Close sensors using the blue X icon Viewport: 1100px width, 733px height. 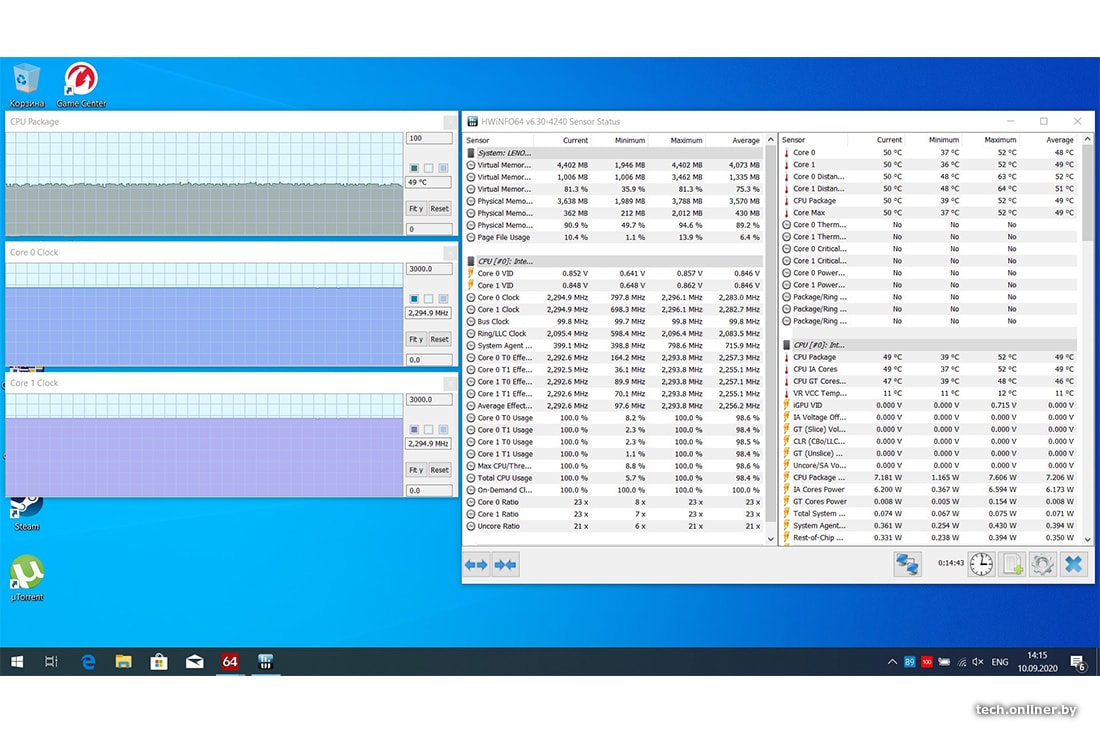(1073, 564)
